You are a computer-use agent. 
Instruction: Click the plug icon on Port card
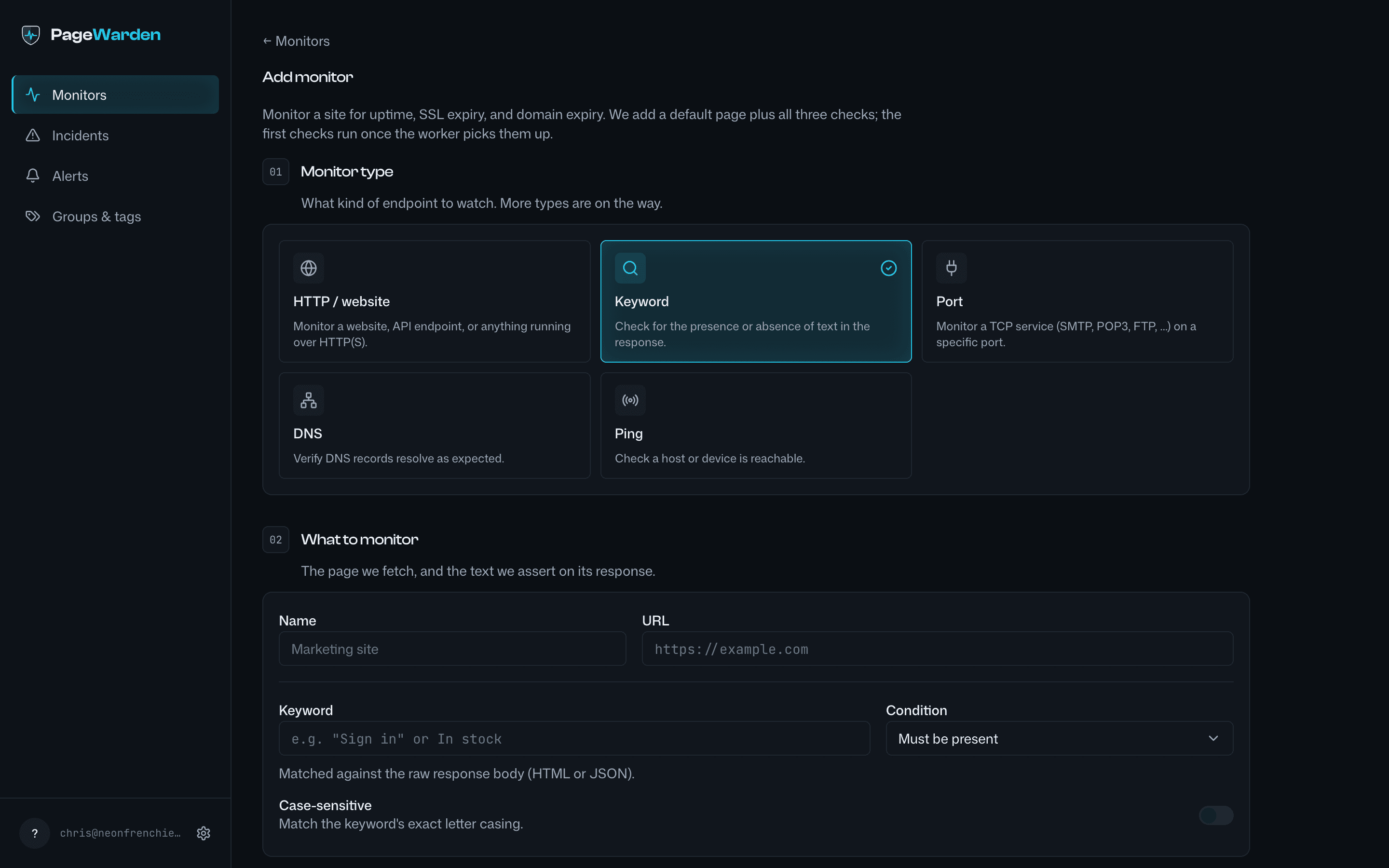[x=952, y=268]
